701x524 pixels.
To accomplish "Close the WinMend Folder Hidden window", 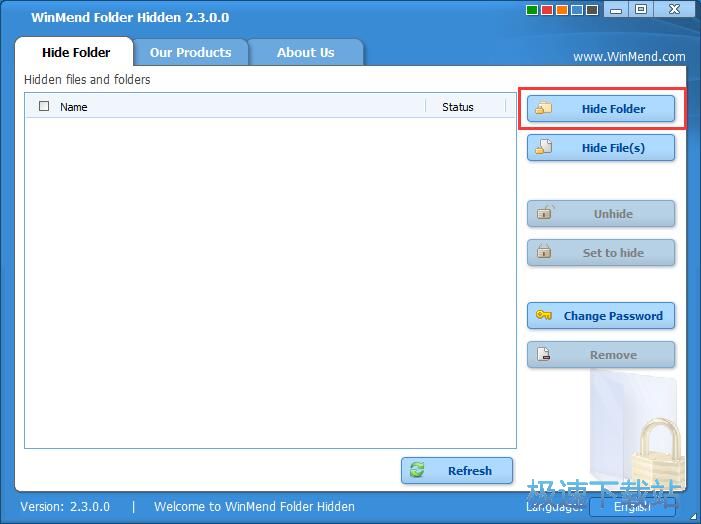I will click(674, 9).
